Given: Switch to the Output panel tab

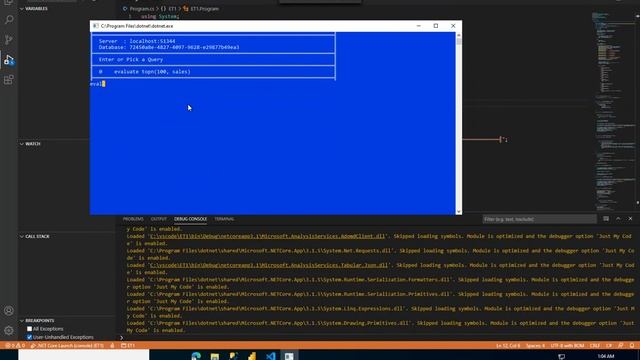Looking at the screenshot, I should coord(159,219).
